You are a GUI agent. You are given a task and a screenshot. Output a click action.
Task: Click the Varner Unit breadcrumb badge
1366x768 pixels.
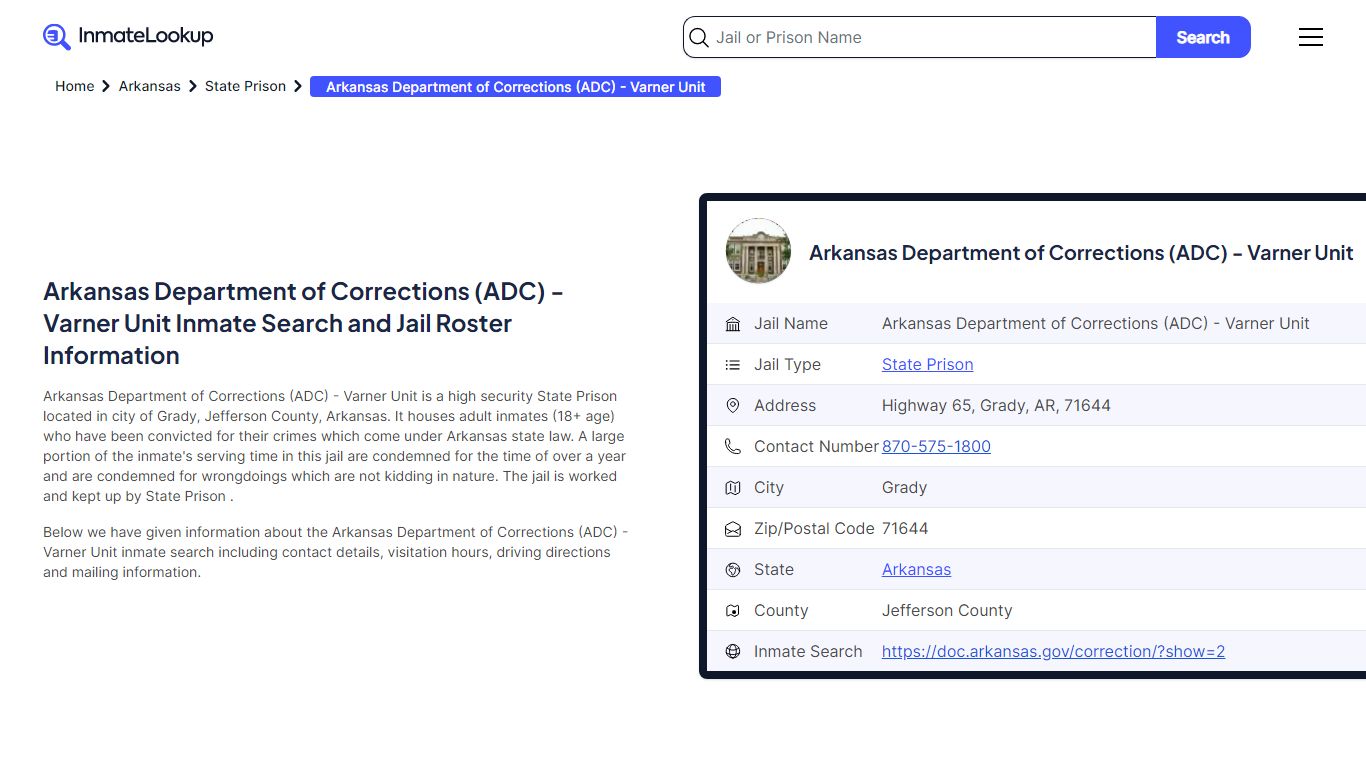click(515, 87)
